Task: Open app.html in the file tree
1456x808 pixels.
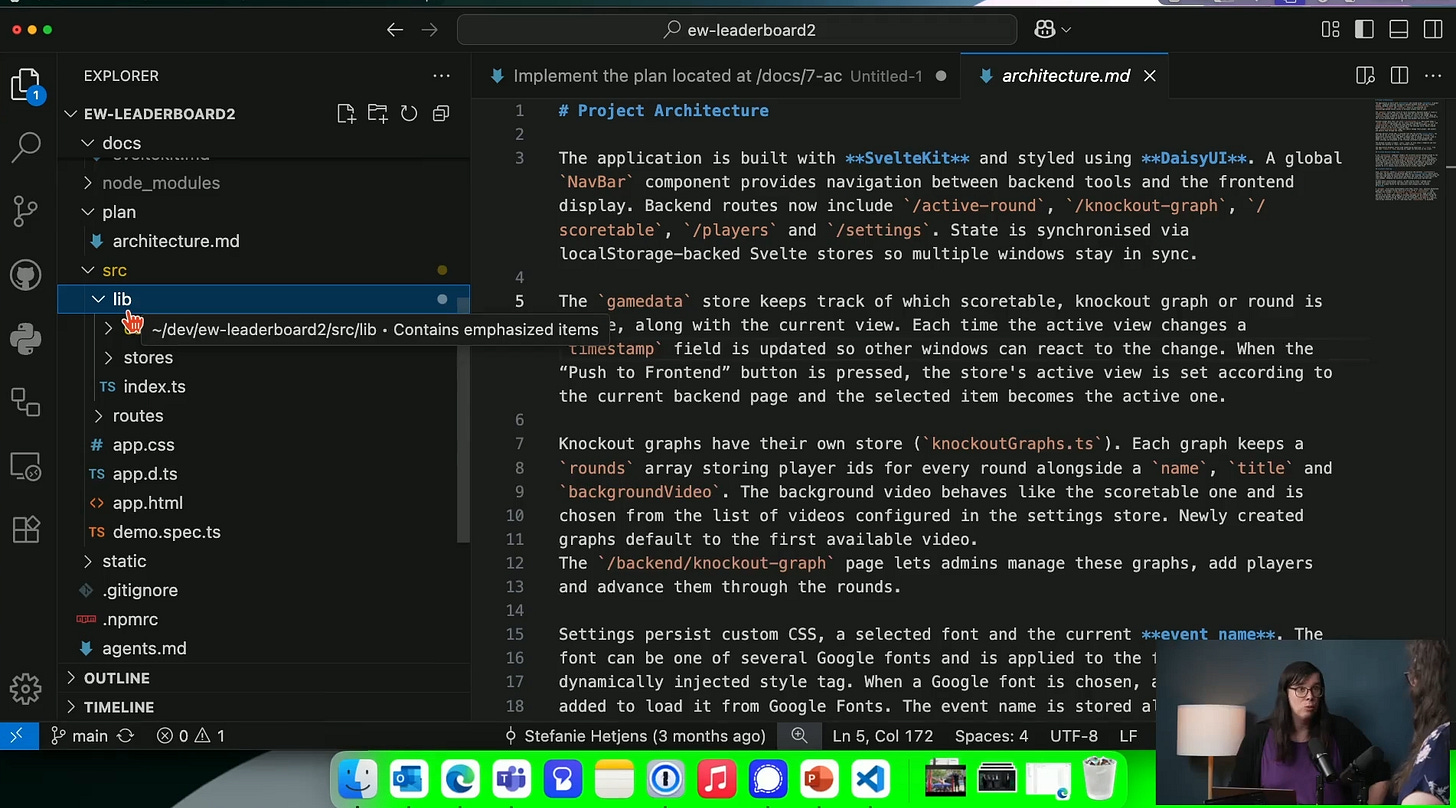Action: (x=147, y=503)
